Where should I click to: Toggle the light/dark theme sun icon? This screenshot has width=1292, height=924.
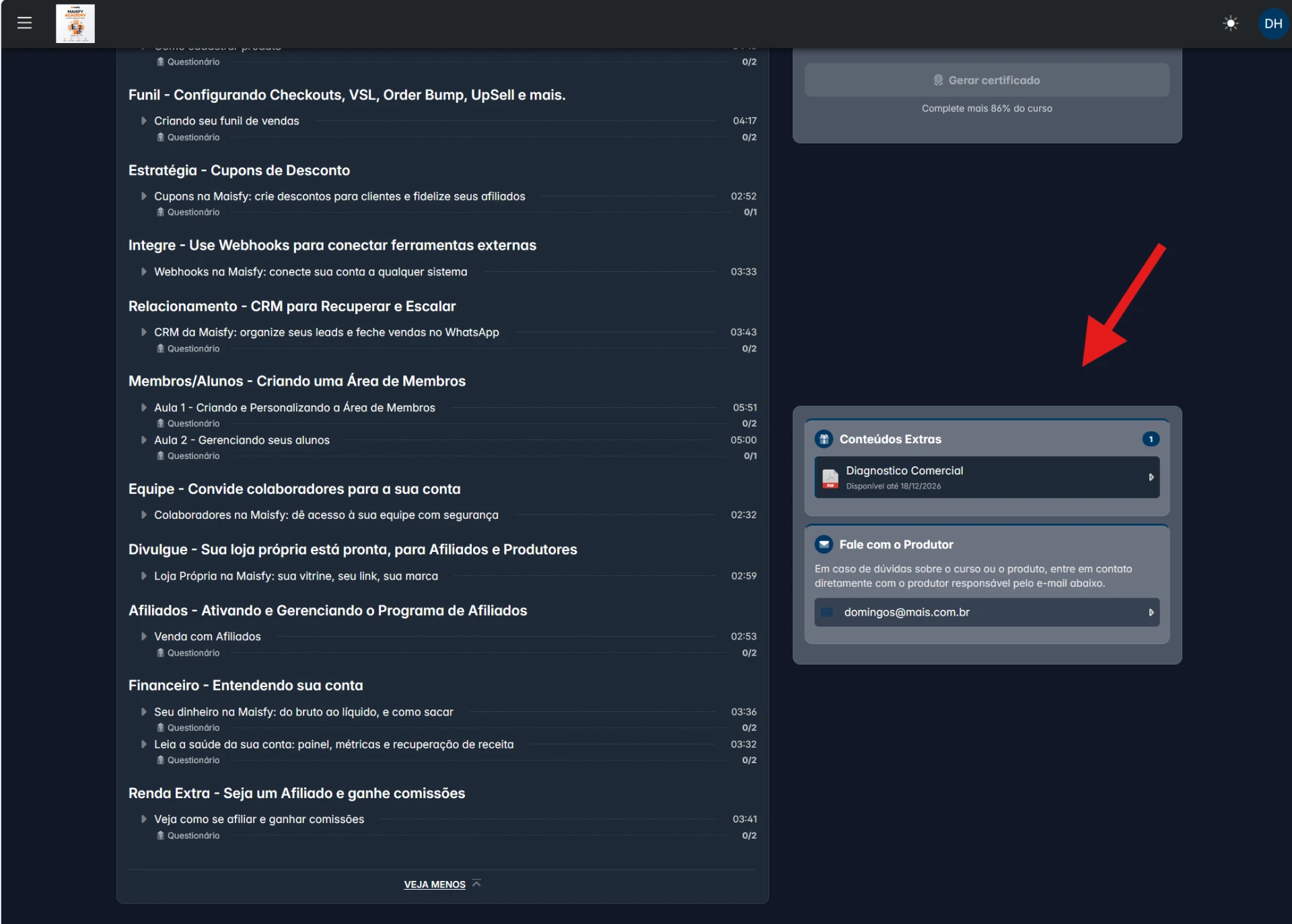1230,24
